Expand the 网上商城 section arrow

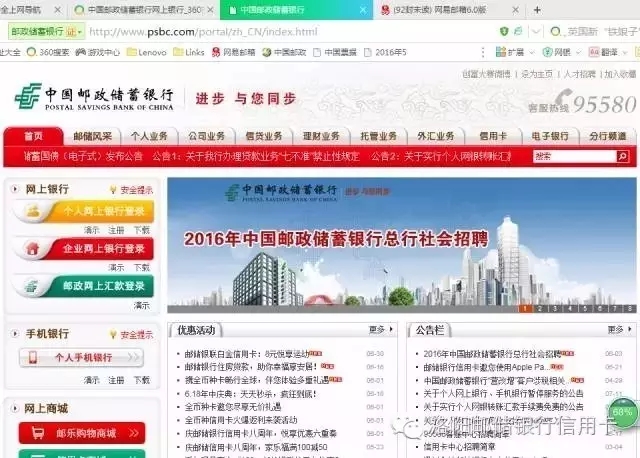(x=15, y=408)
